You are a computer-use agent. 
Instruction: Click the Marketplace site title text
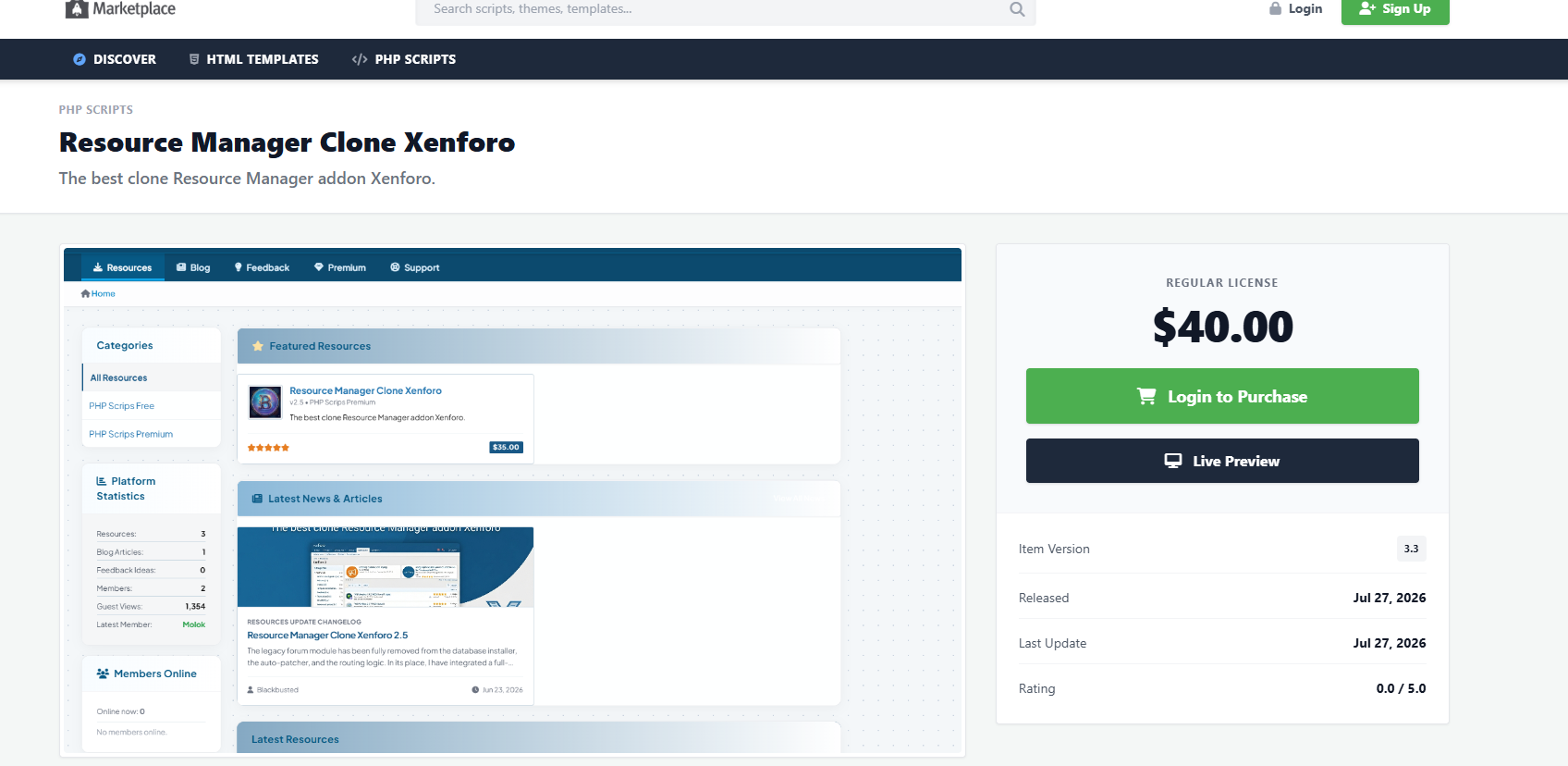[x=134, y=9]
